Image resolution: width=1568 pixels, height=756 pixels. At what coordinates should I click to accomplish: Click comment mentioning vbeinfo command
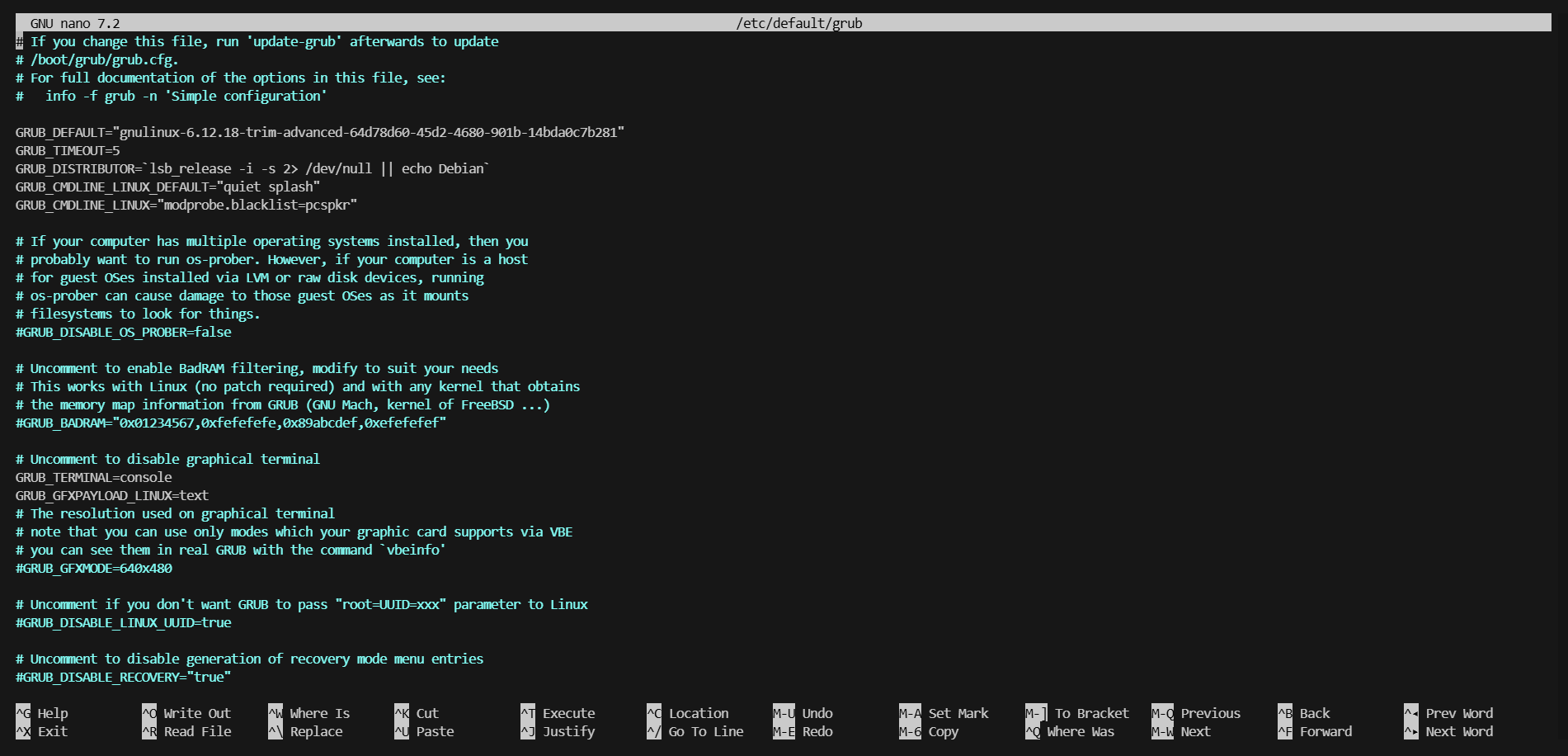(x=231, y=550)
